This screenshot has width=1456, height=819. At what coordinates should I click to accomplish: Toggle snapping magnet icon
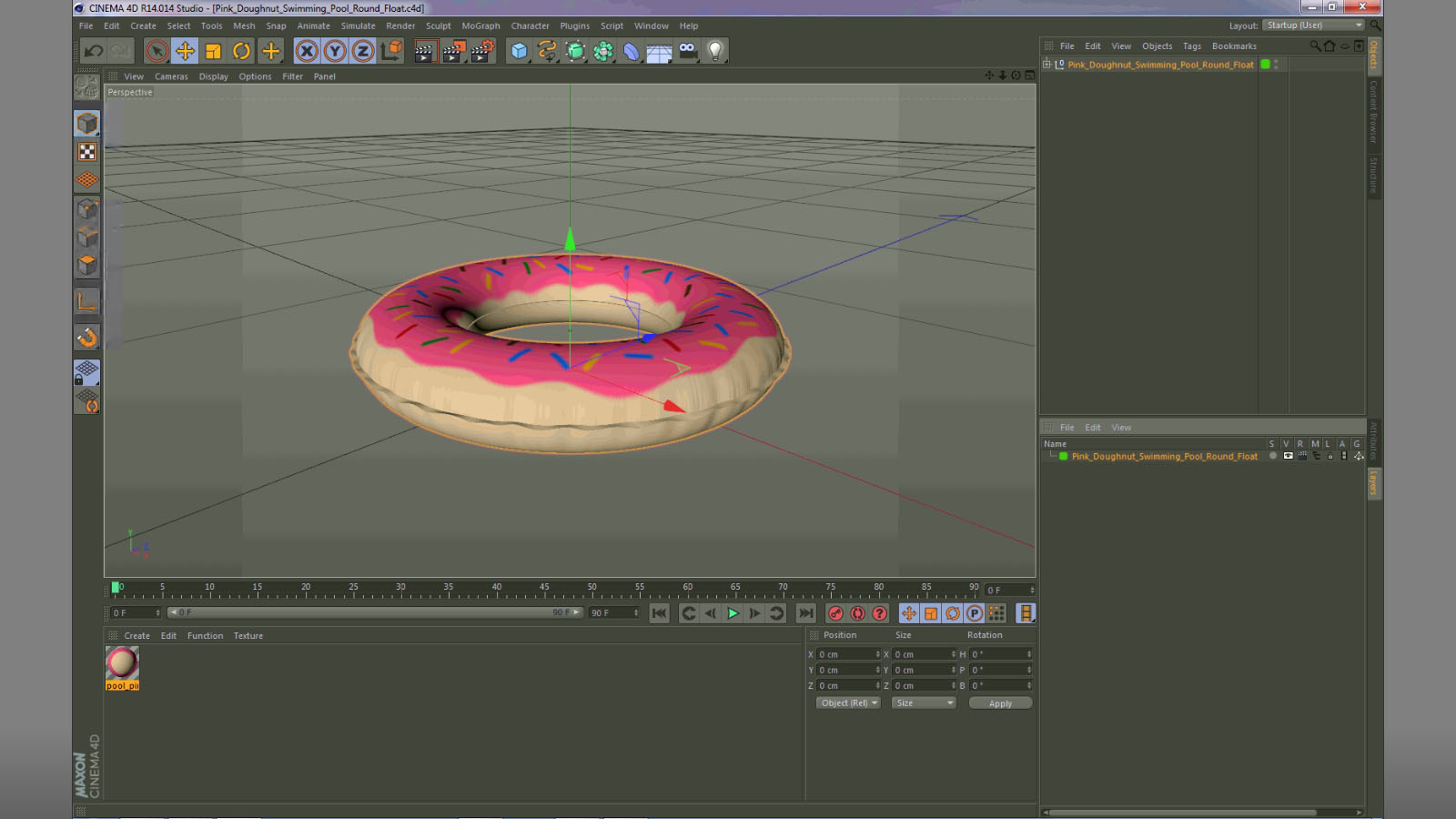point(87,338)
